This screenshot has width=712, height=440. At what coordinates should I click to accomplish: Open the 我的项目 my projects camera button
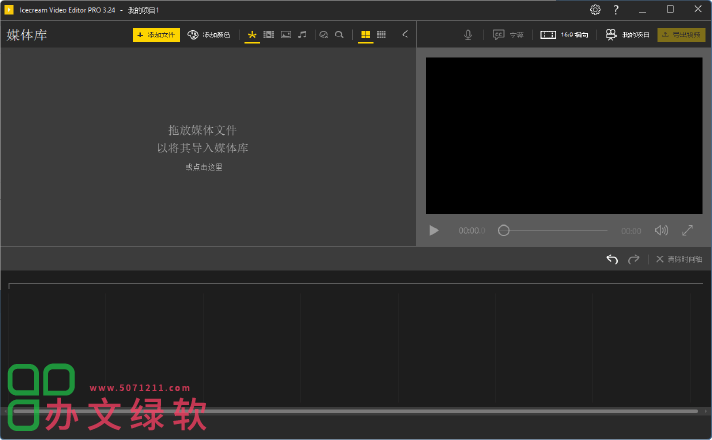click(627, 35)
